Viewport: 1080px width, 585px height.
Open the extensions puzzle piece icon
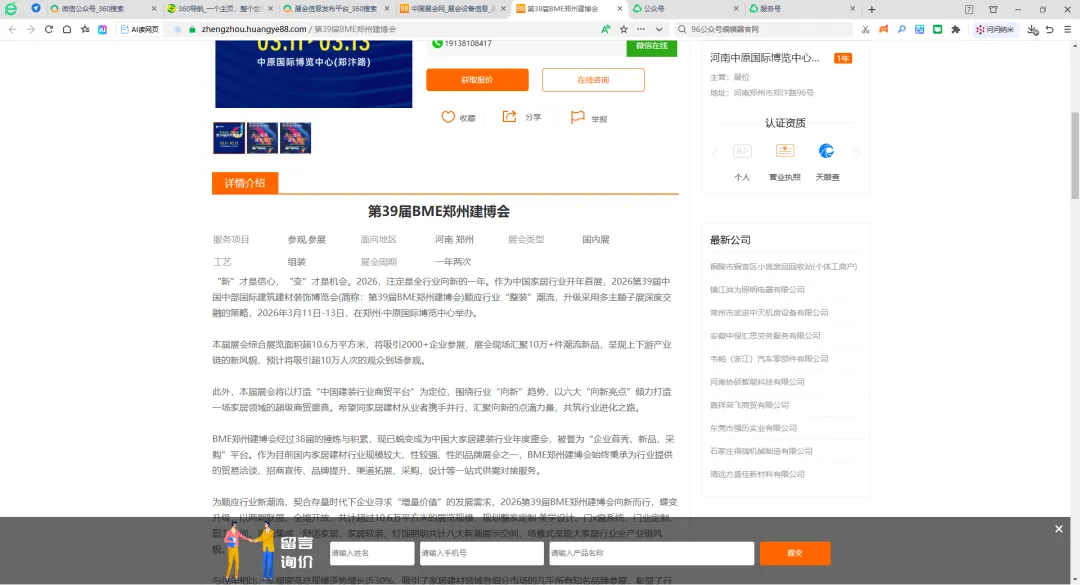[955, 30]
